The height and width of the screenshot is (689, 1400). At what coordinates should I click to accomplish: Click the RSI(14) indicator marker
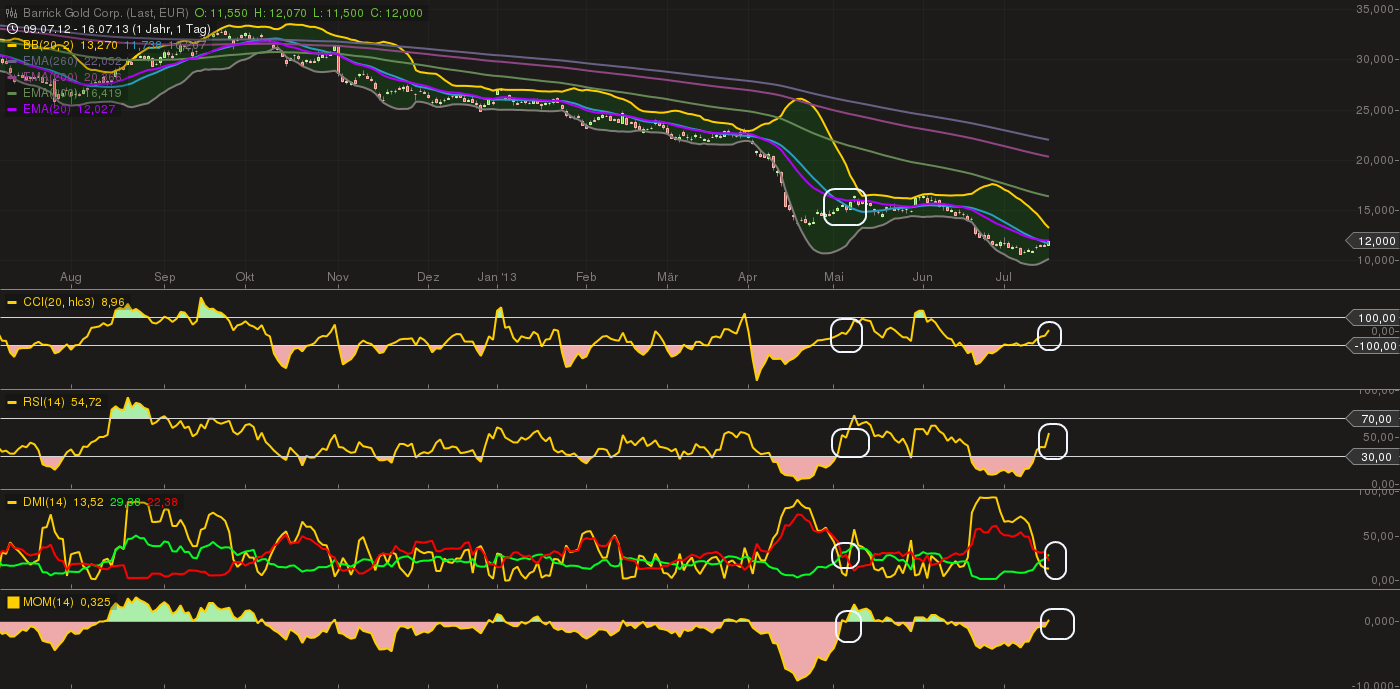coord(11,401)
